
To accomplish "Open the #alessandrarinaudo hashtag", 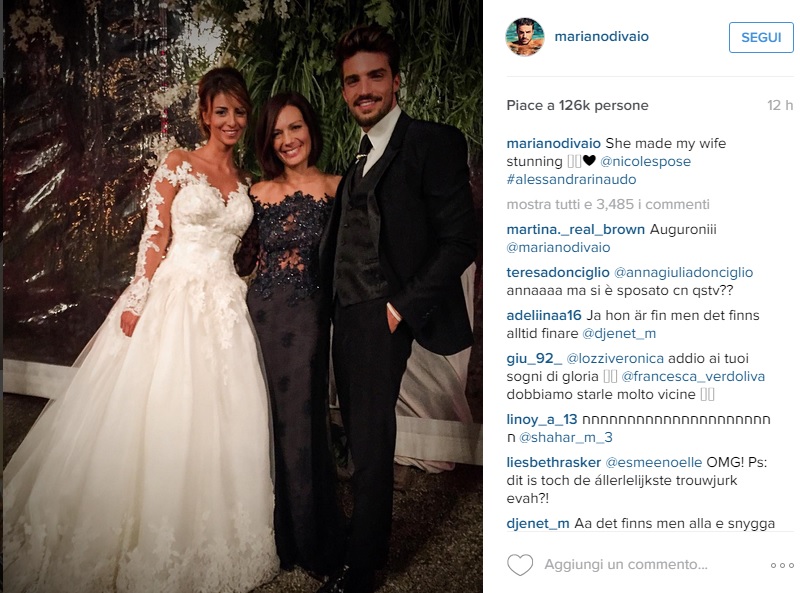I will [x=571, y=180].
